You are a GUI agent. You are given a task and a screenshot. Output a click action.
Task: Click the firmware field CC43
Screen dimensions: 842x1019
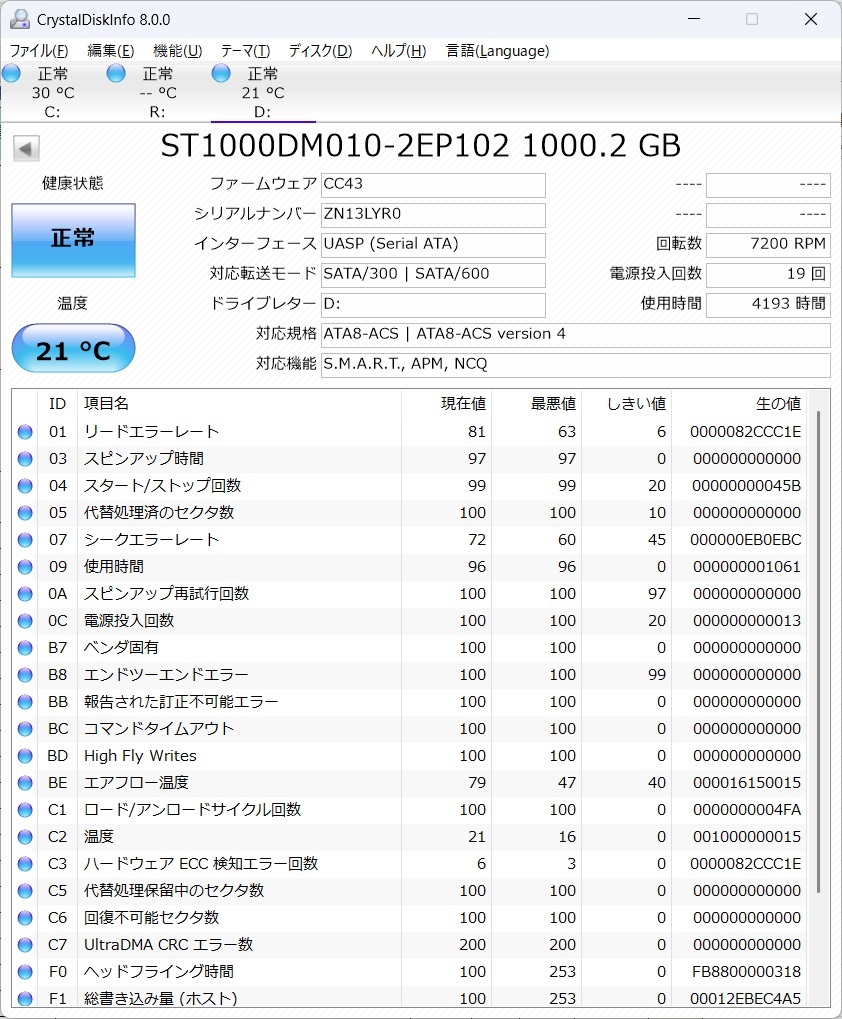[433, 185]
